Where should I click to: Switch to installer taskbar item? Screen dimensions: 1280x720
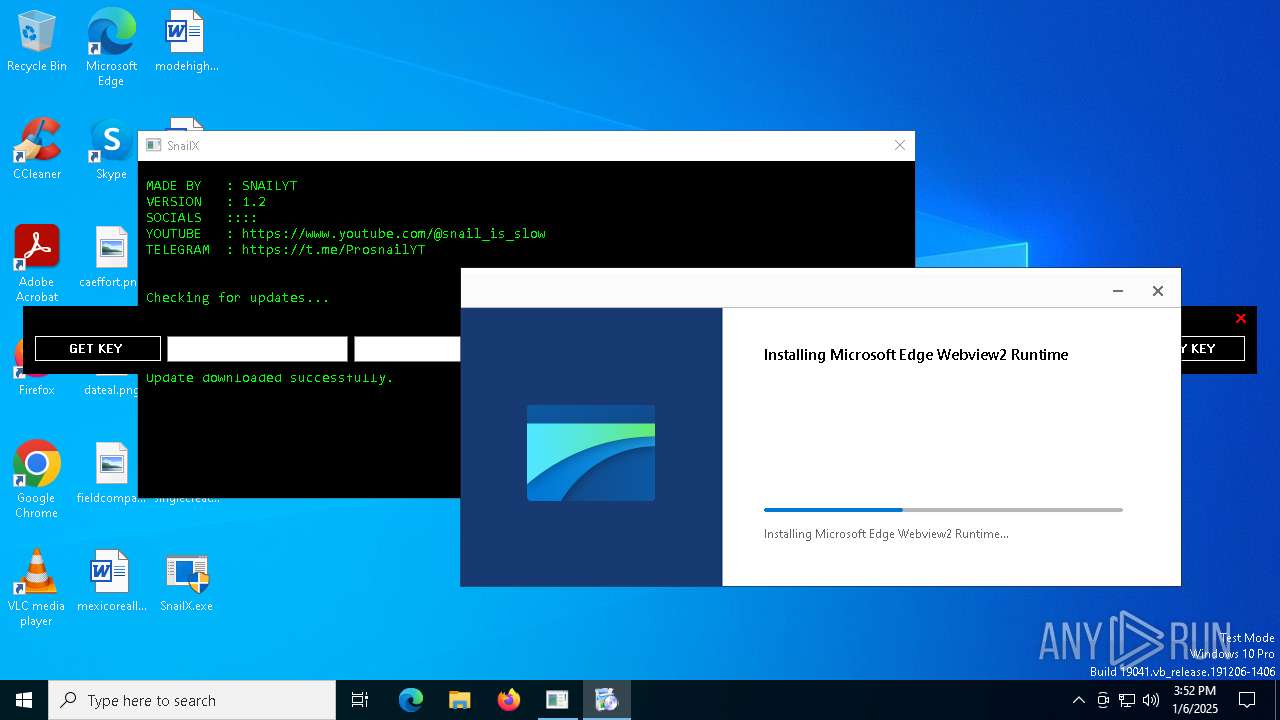pyautogui.click(x=606, y=700)
